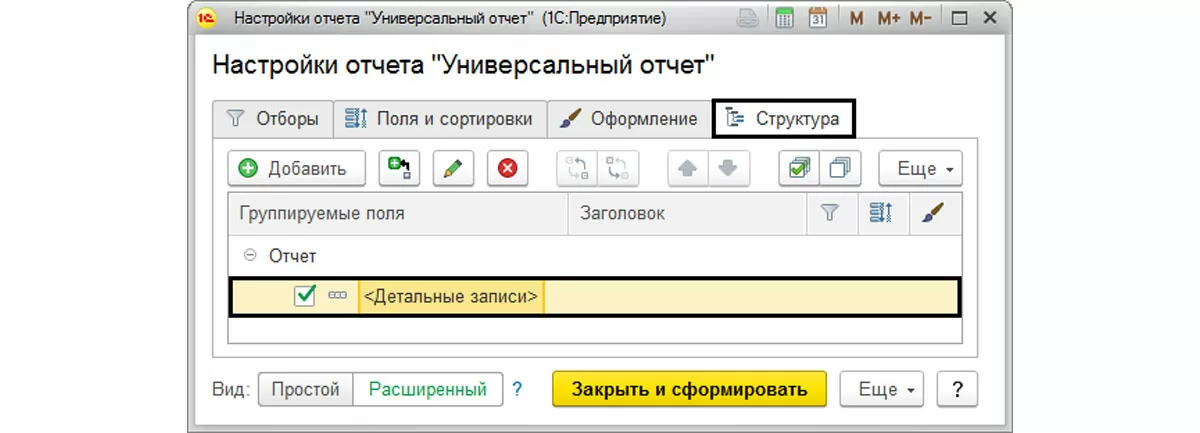Click the Закрыть и сформировать button

(x=690, y=389)
